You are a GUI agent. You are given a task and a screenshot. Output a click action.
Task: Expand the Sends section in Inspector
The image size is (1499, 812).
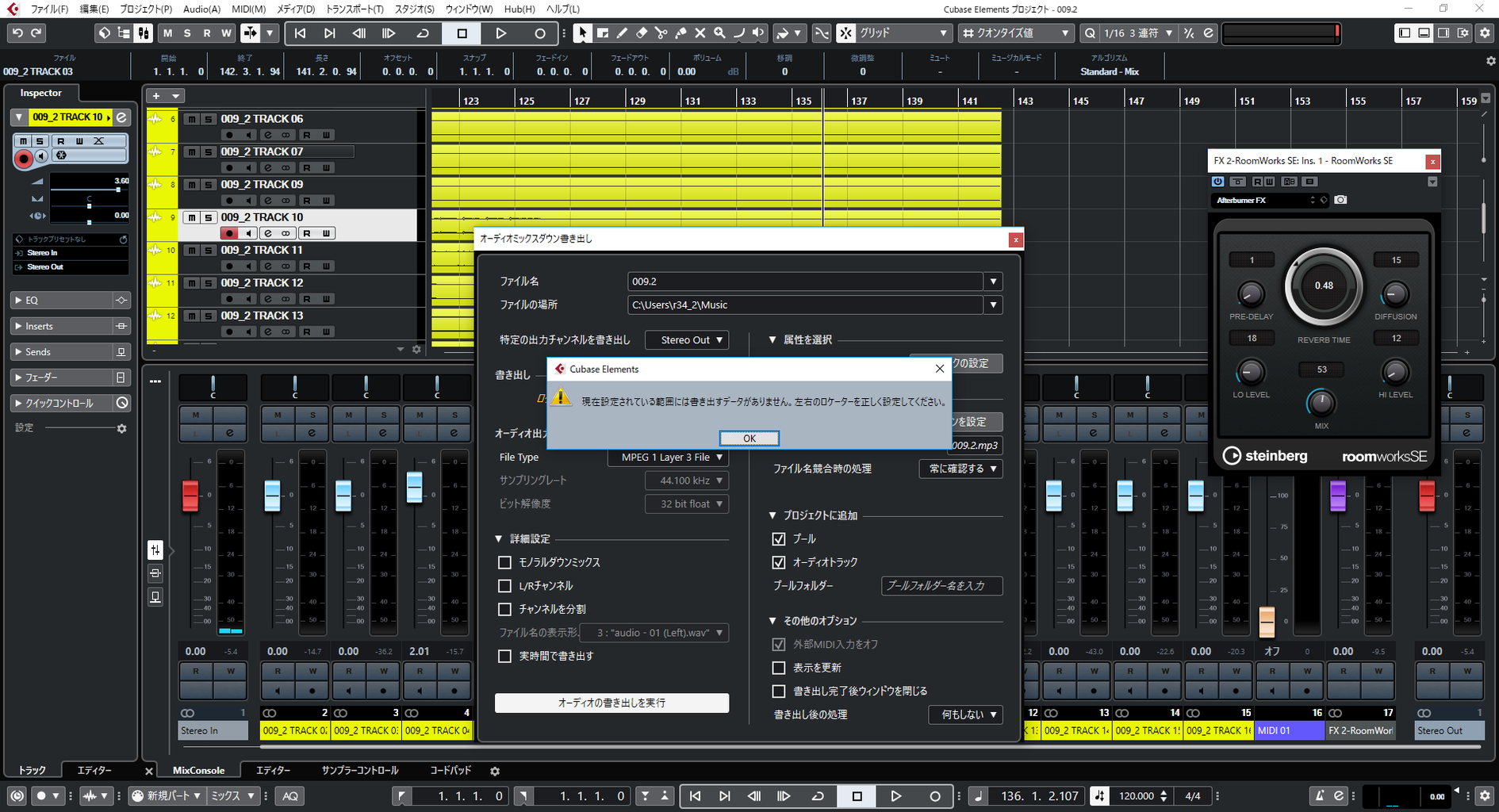point(18,352)
